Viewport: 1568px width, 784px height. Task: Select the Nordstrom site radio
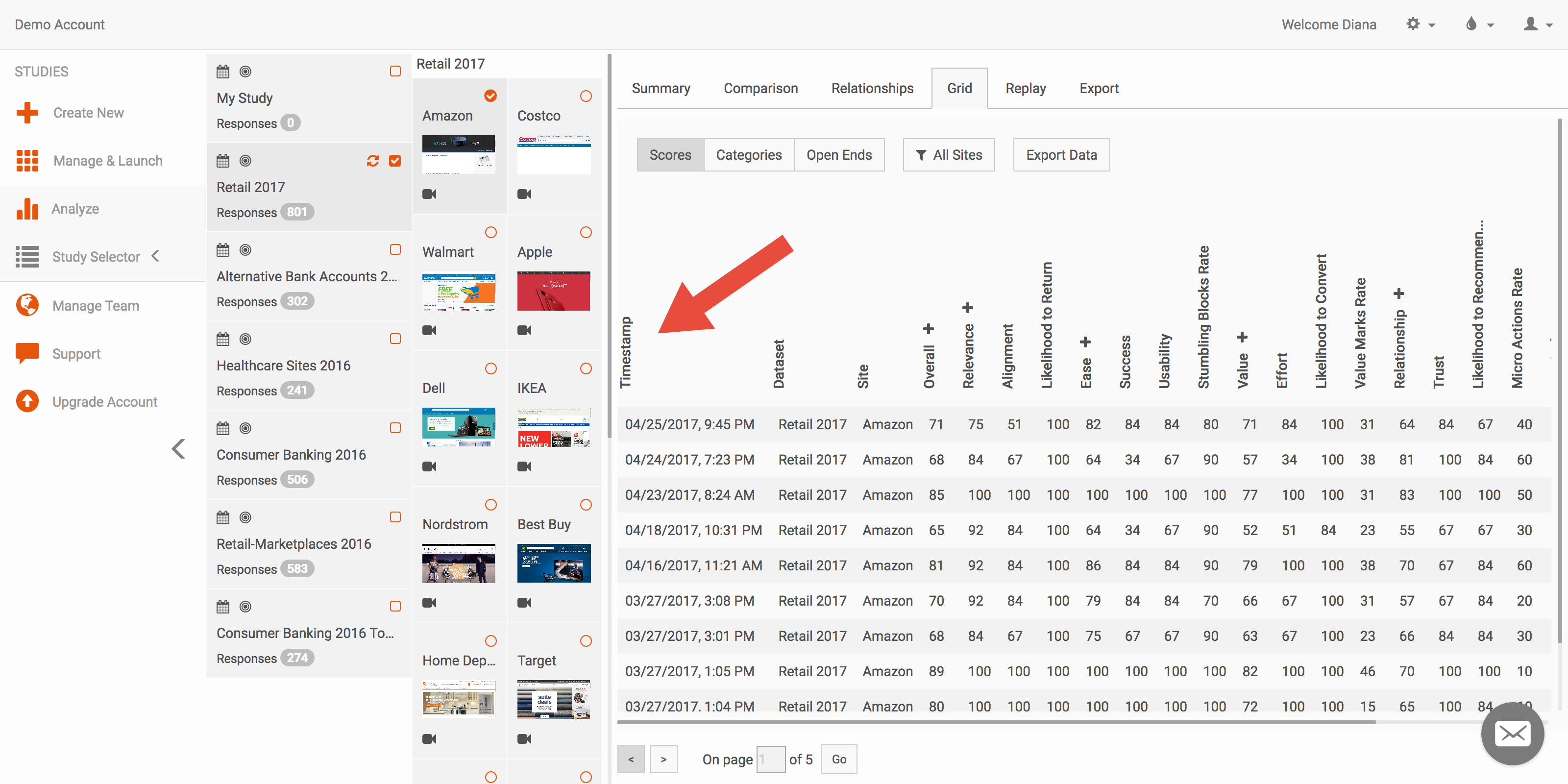click(x=490, y=505)
